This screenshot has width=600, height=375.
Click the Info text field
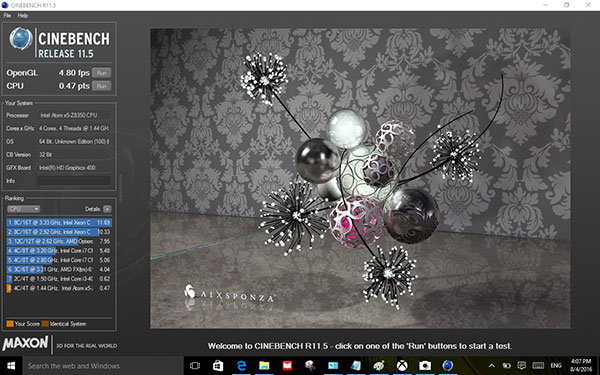click(73, 181)
